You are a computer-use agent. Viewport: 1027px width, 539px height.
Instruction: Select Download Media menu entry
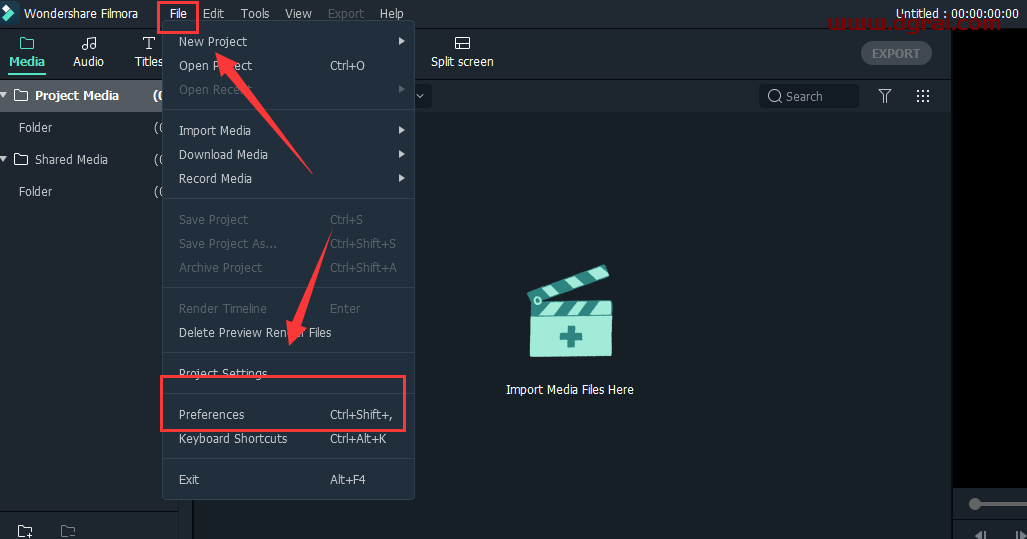point(288,155)
